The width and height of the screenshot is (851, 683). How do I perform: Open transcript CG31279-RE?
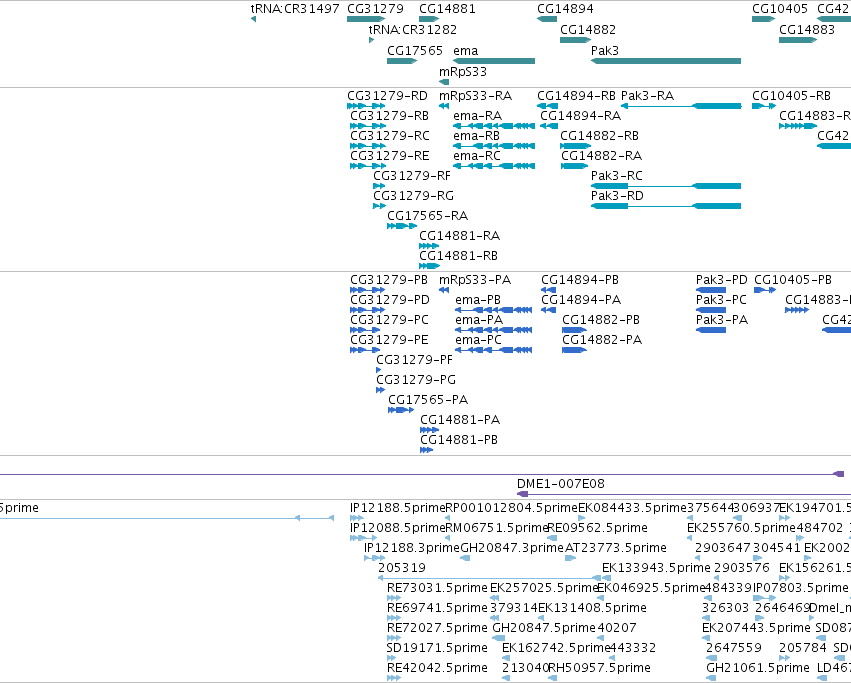coord(368,166)
